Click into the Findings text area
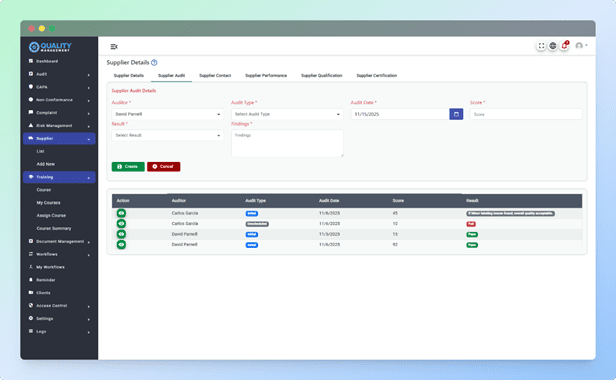616x380 pixels. point(287,143)
